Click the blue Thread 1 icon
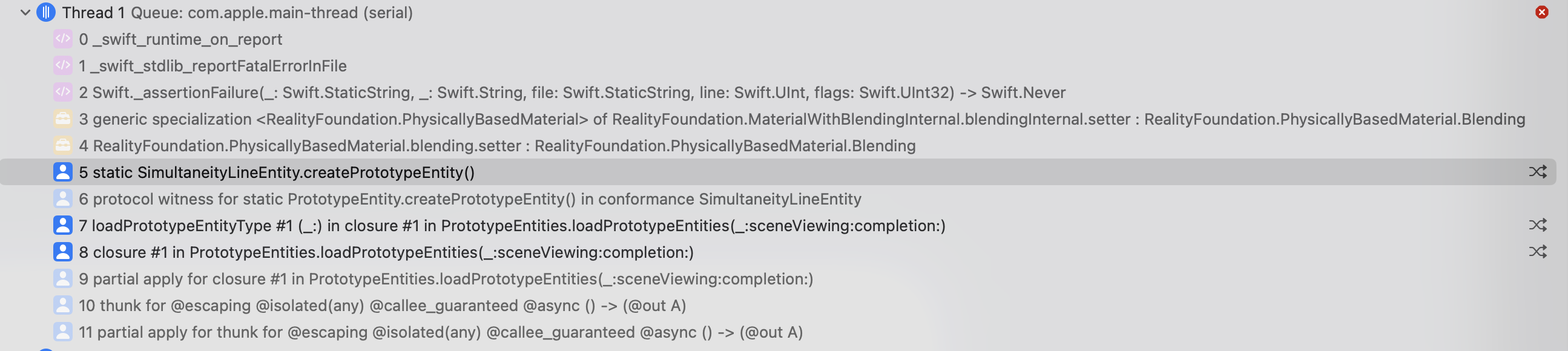 45,13
